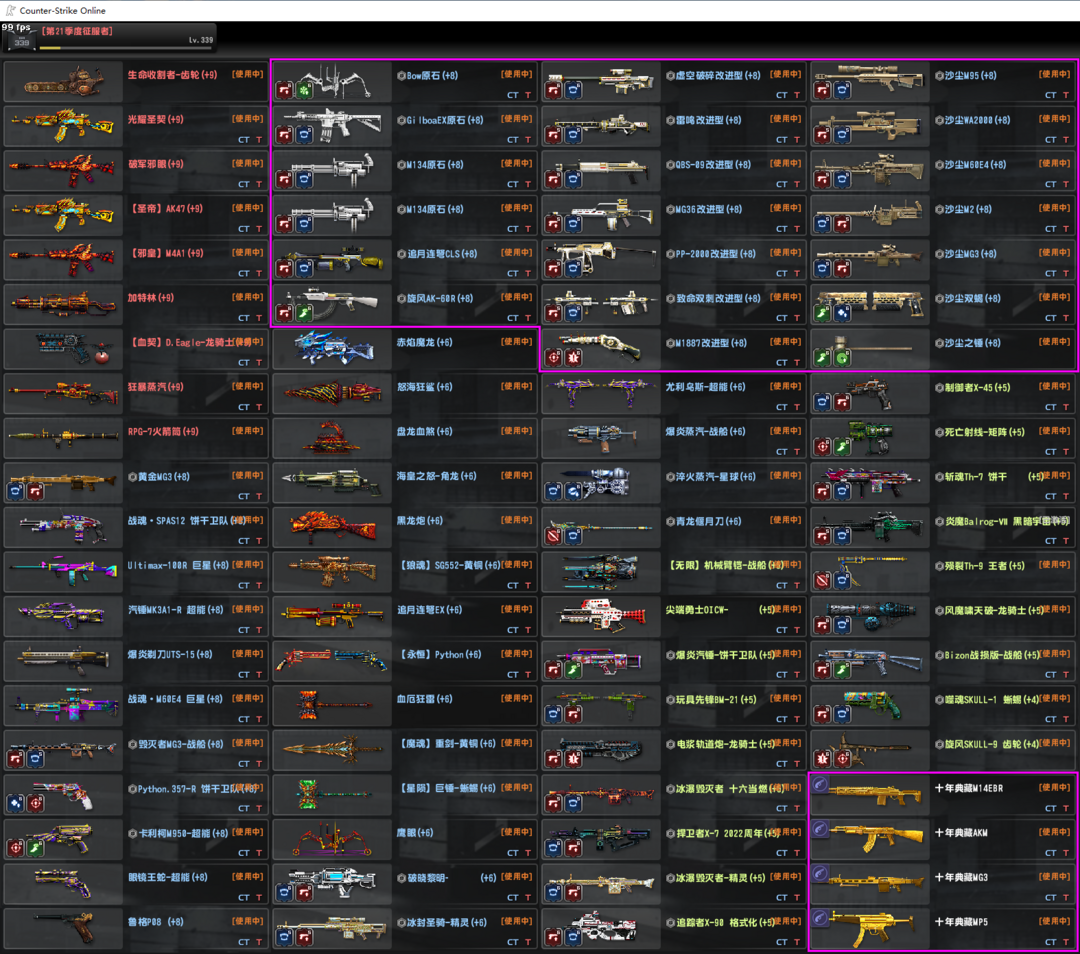Viewport: 1080px width, 954px height.
Task: Click the 【圣帝】AK47 (+9) name
Action: click(x=165, y=209)
